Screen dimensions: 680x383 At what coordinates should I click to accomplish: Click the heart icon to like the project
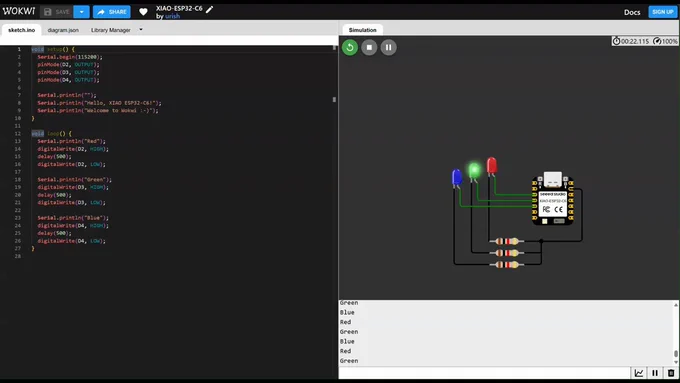[143, 12]
